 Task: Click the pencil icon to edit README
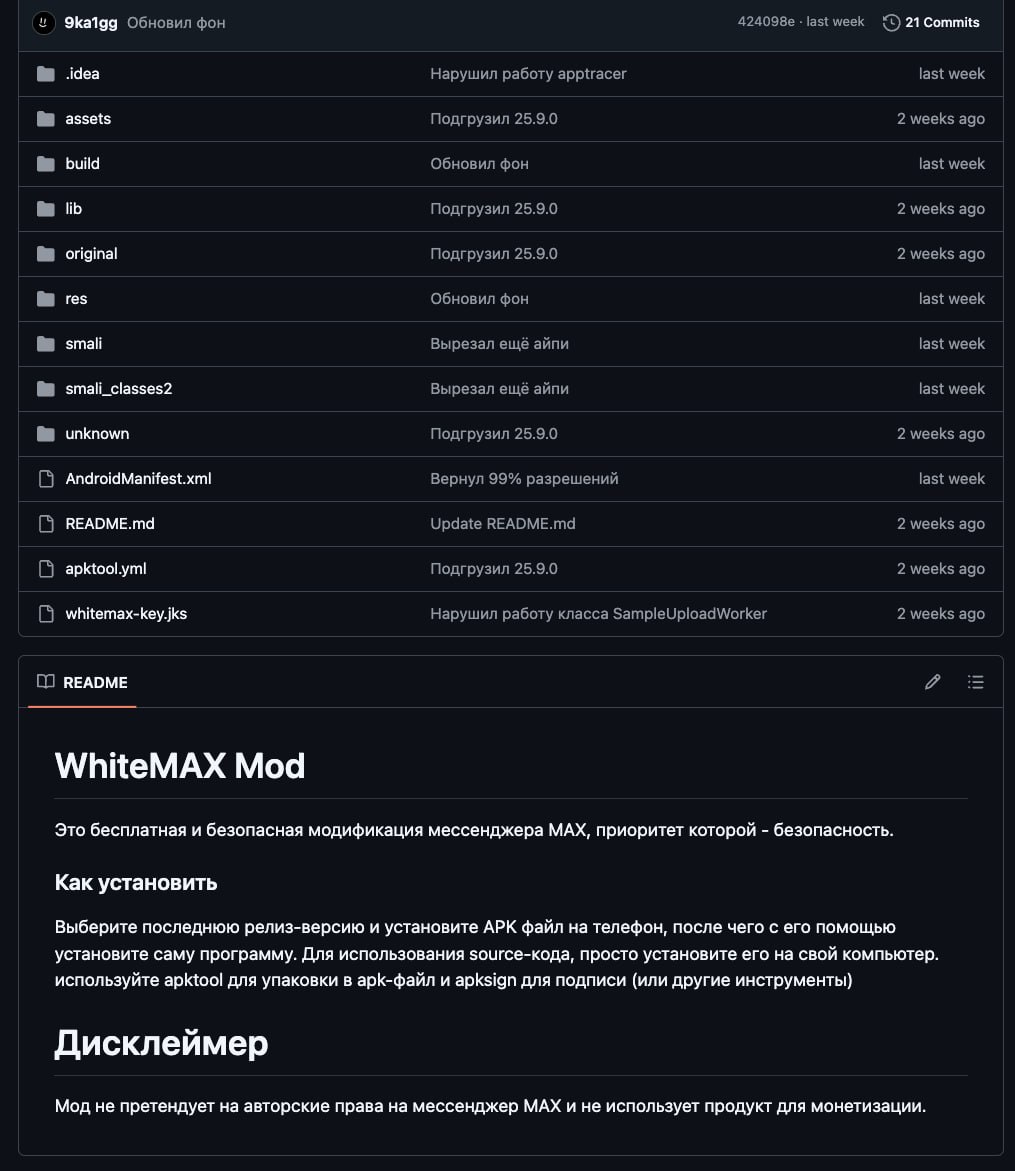tap(932, 681)
